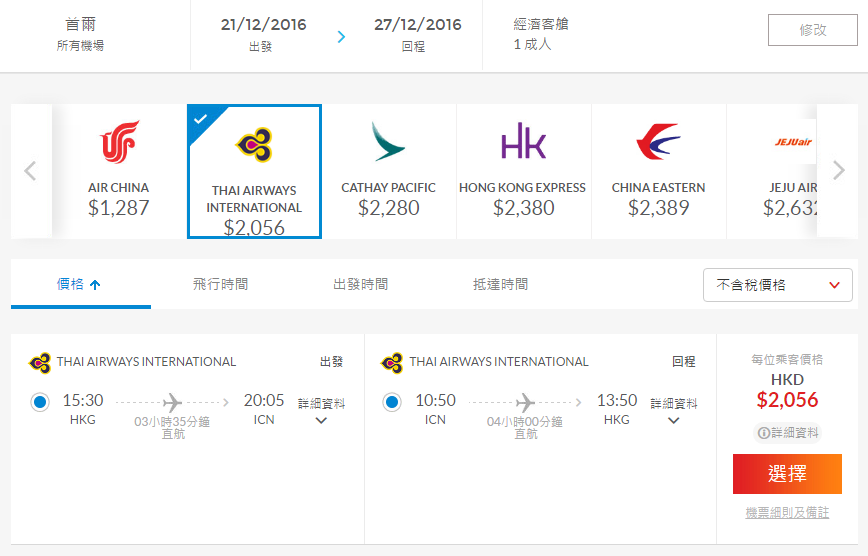Sort by 出發時間 departure time tab
868x556 pixels.
tap(360, 284)
